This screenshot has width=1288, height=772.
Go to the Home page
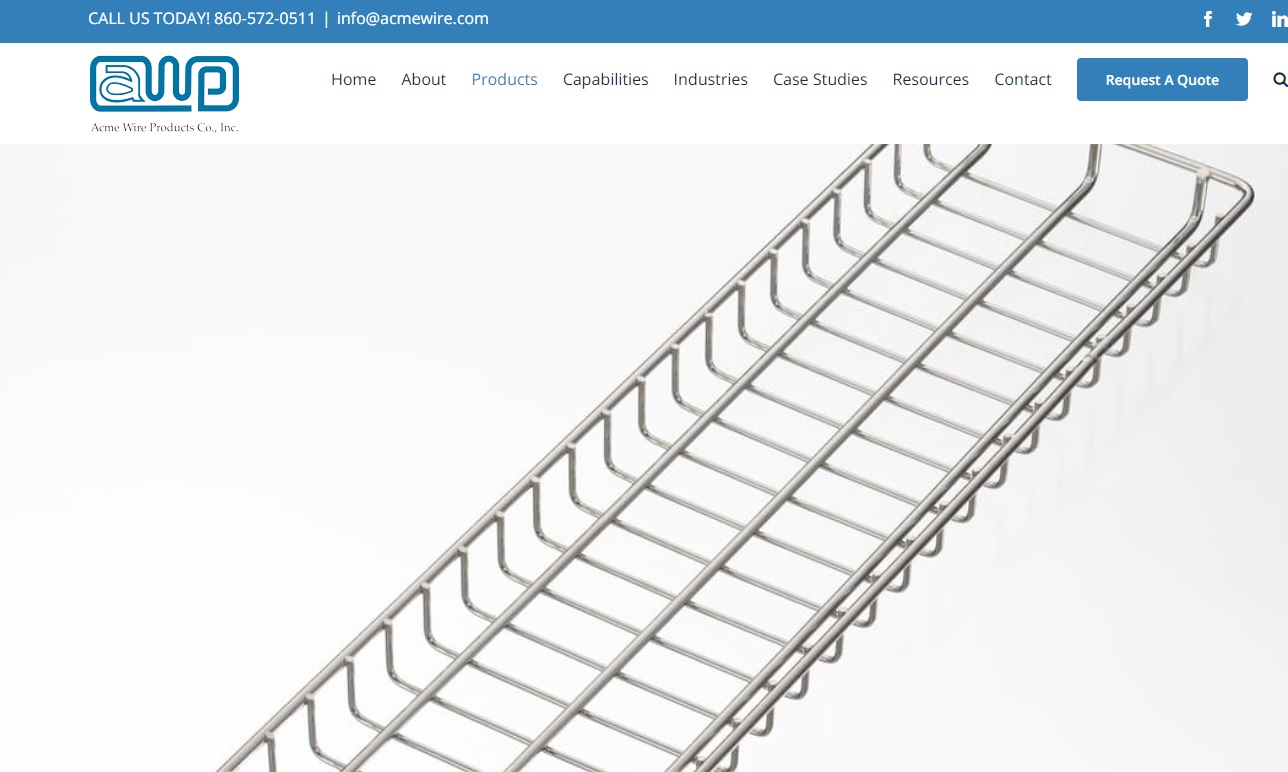[353, 79]
